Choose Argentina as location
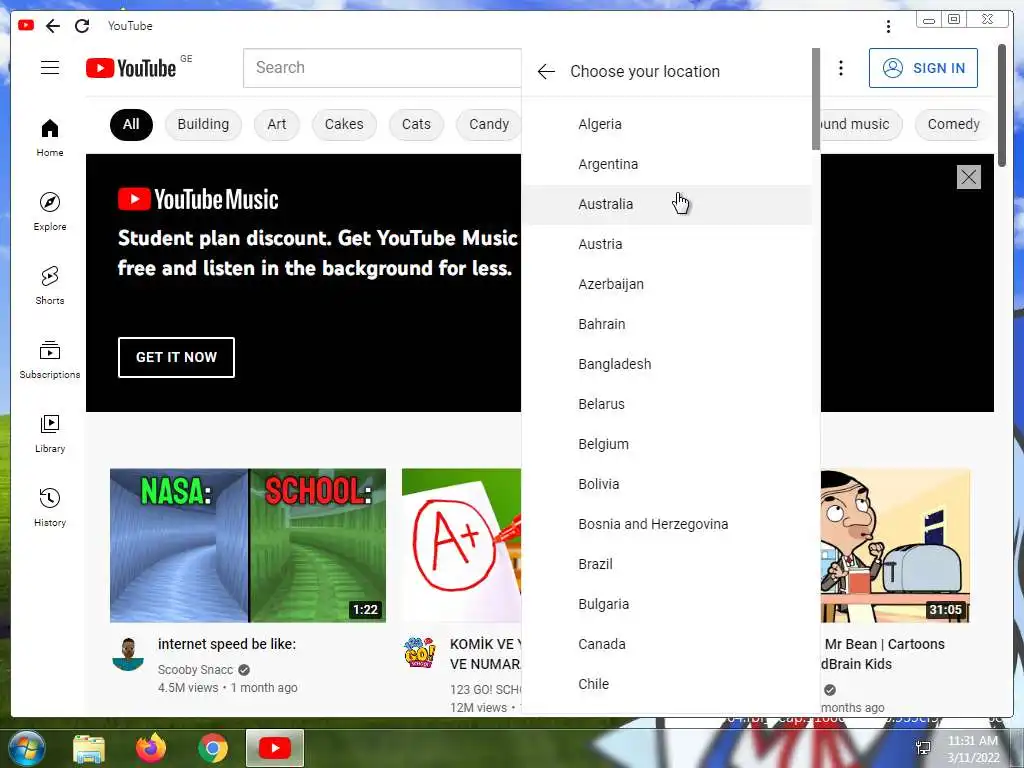 [x=667, y=164]
